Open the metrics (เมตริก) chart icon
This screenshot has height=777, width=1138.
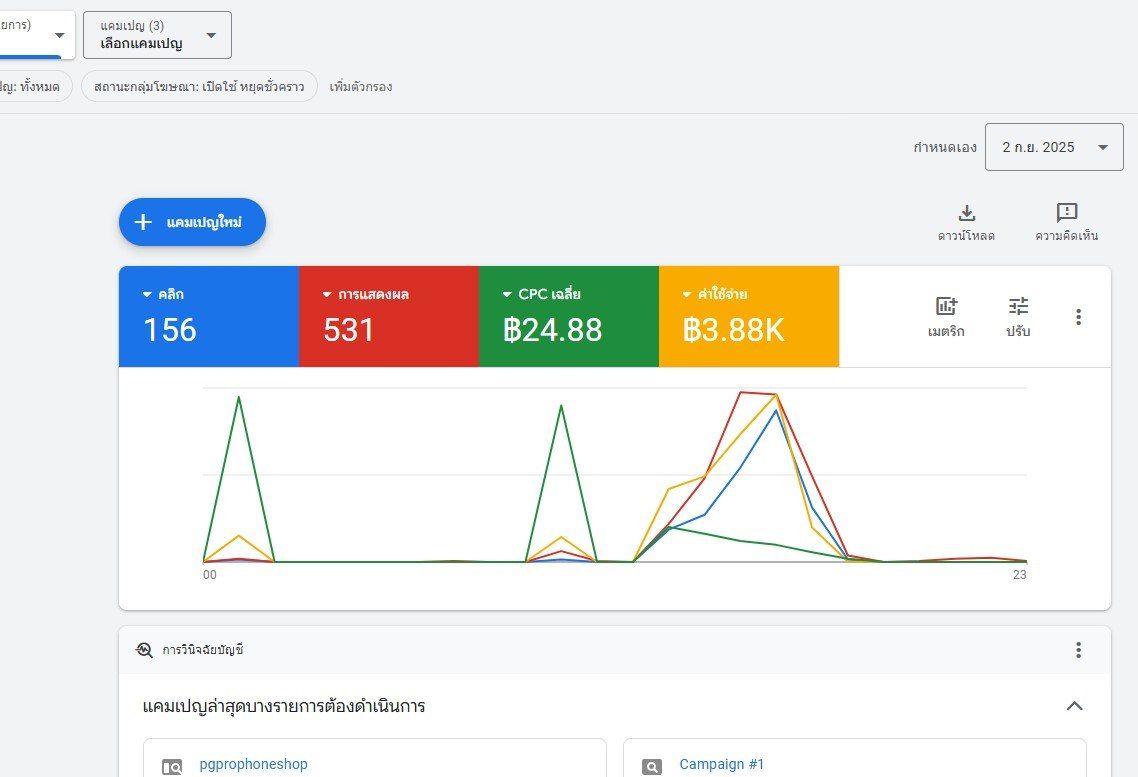pyautogui.click(x=946, y=306)
